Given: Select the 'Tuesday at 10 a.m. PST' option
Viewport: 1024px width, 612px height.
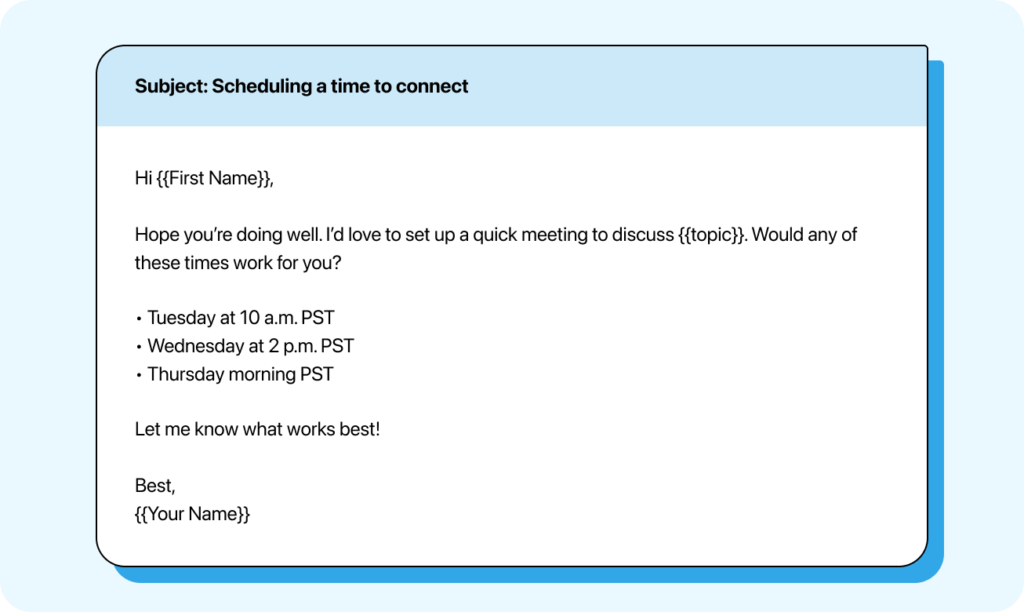Looking at the screenshot, I should (x=241, y=319).
